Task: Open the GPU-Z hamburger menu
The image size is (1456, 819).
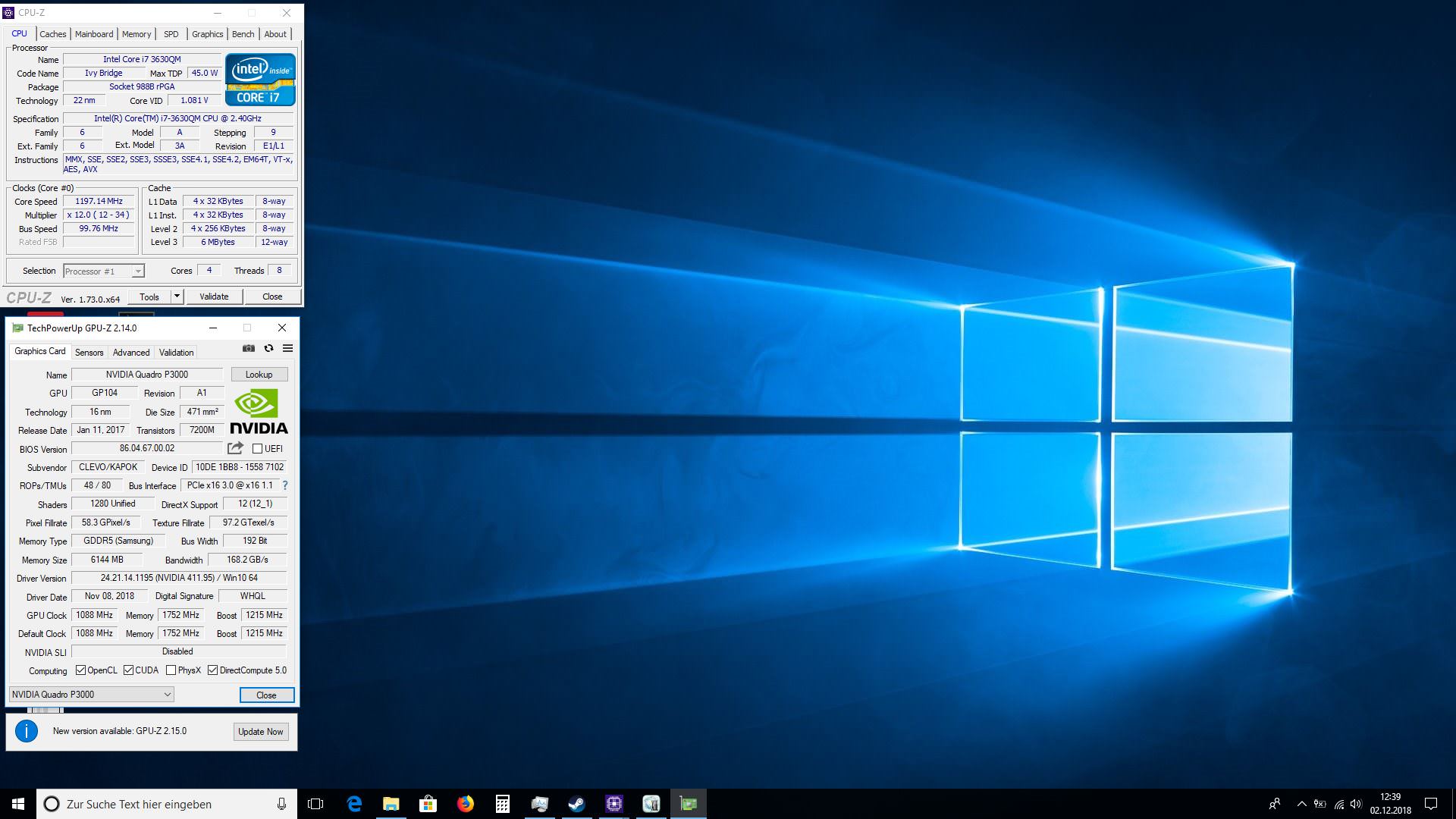Action: pyautogui.click(x=287, y=348)
